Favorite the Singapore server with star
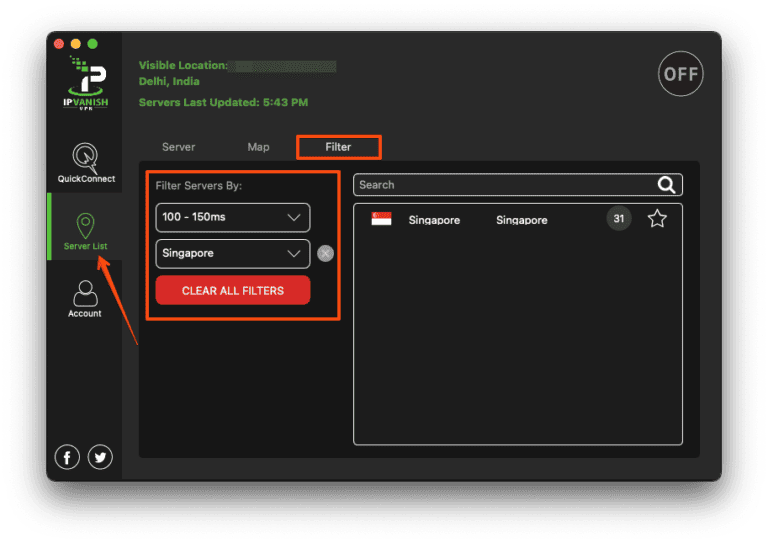 (x=657, y=219)
